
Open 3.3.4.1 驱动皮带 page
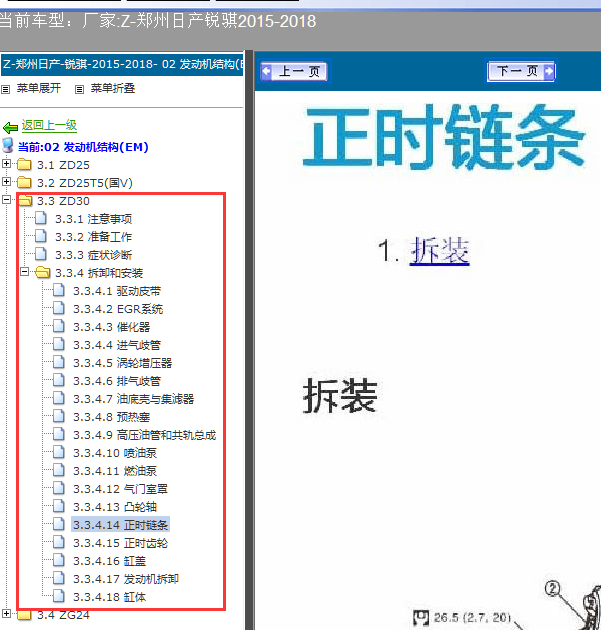pos(117,291)
